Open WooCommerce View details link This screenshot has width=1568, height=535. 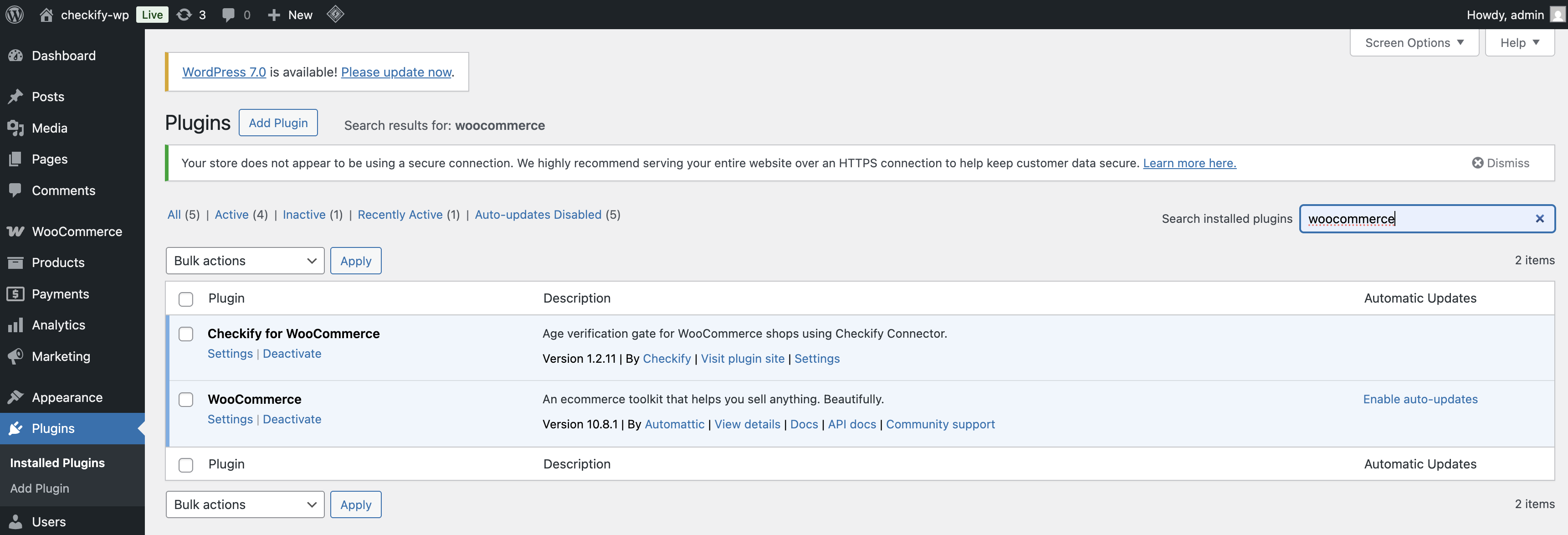click(x=747, y=424)
